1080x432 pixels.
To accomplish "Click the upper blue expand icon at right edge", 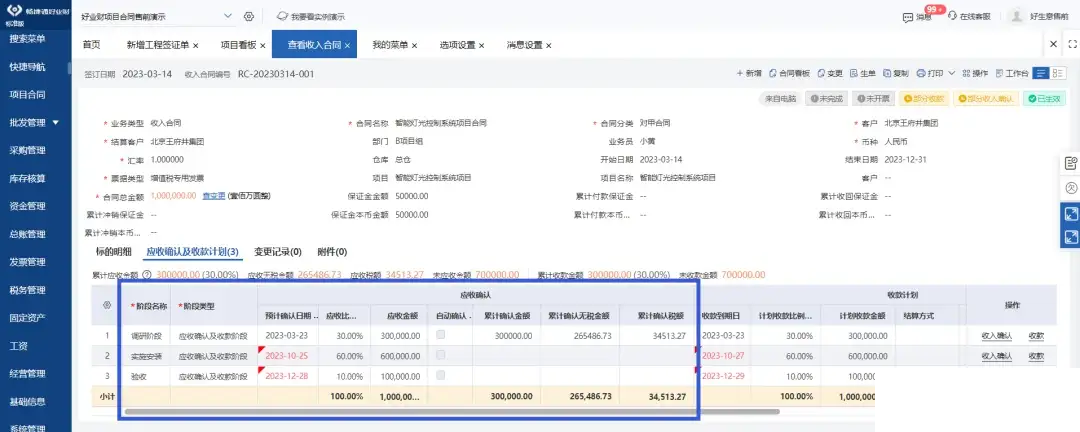I will coord(1070,214).
